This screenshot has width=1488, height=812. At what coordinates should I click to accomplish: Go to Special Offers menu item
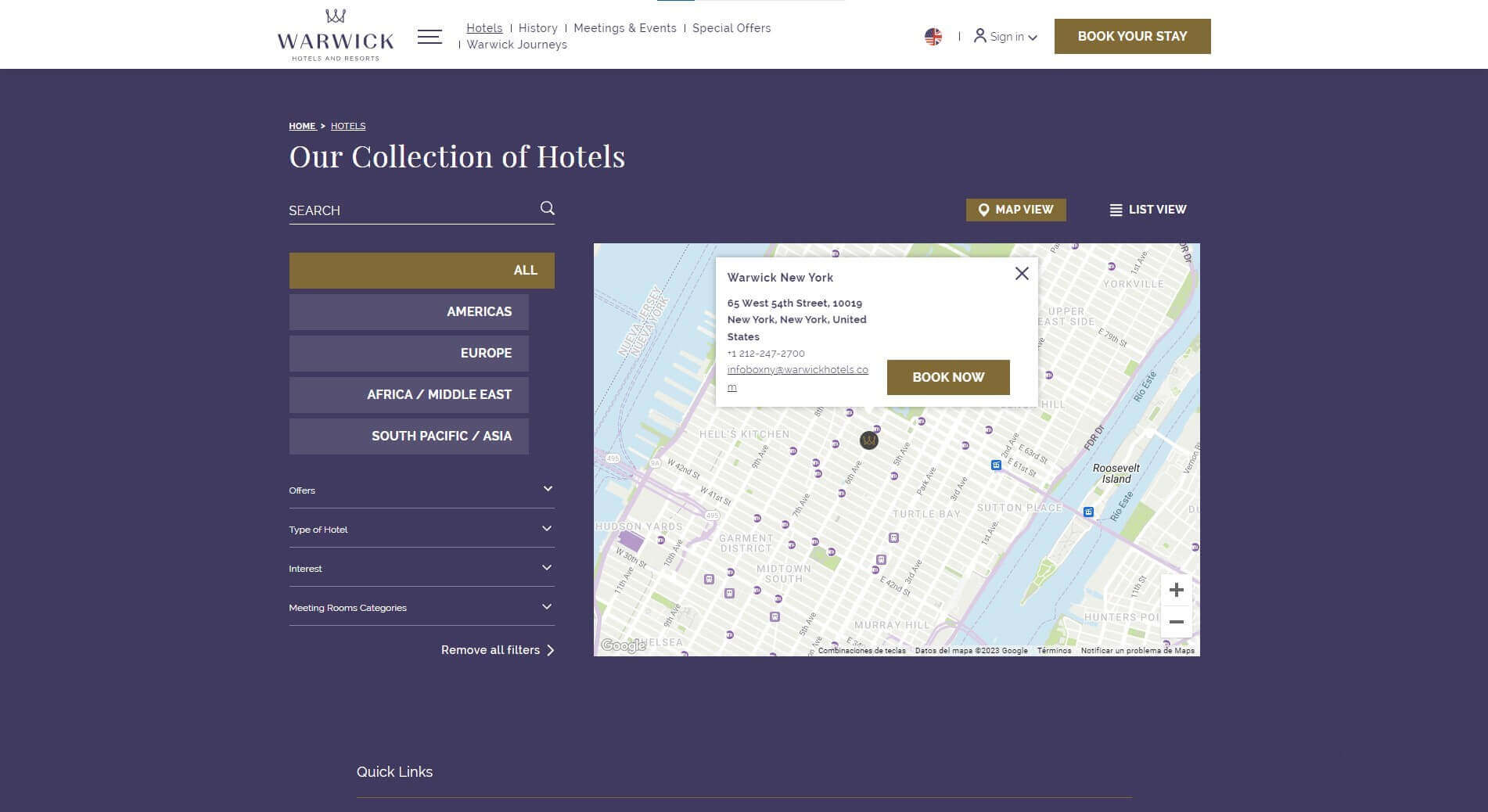(x=731, y=28)
